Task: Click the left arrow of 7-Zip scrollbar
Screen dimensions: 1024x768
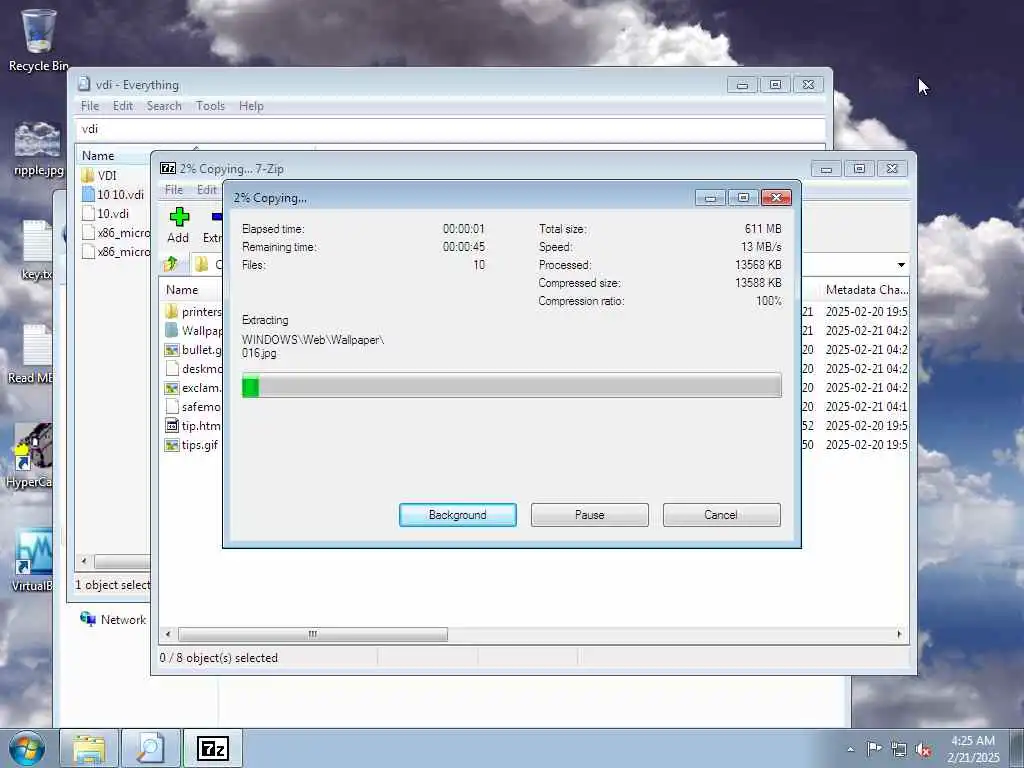Action: pos(168,634)
